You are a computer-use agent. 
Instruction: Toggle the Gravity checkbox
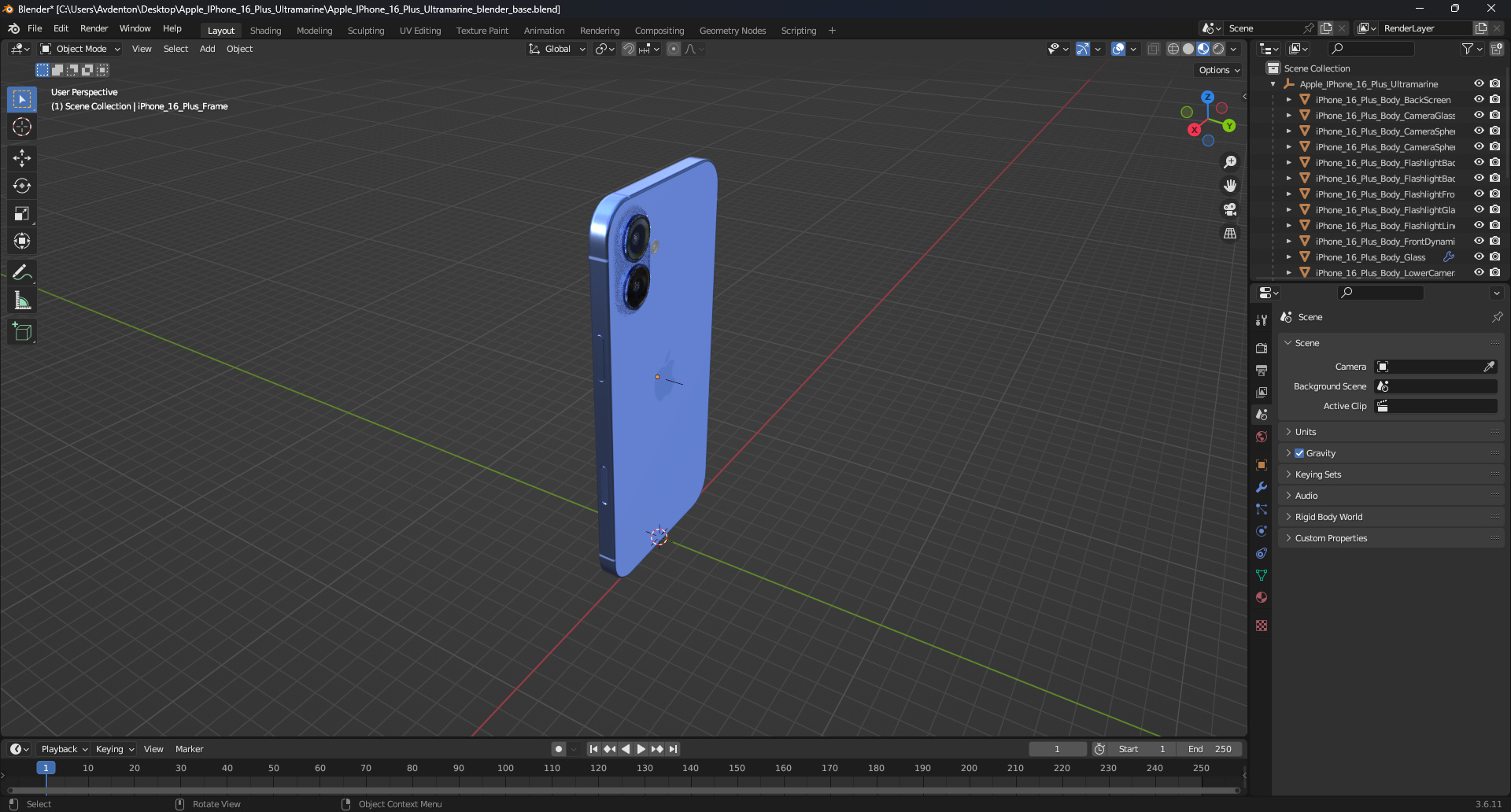pos(1299,453)
